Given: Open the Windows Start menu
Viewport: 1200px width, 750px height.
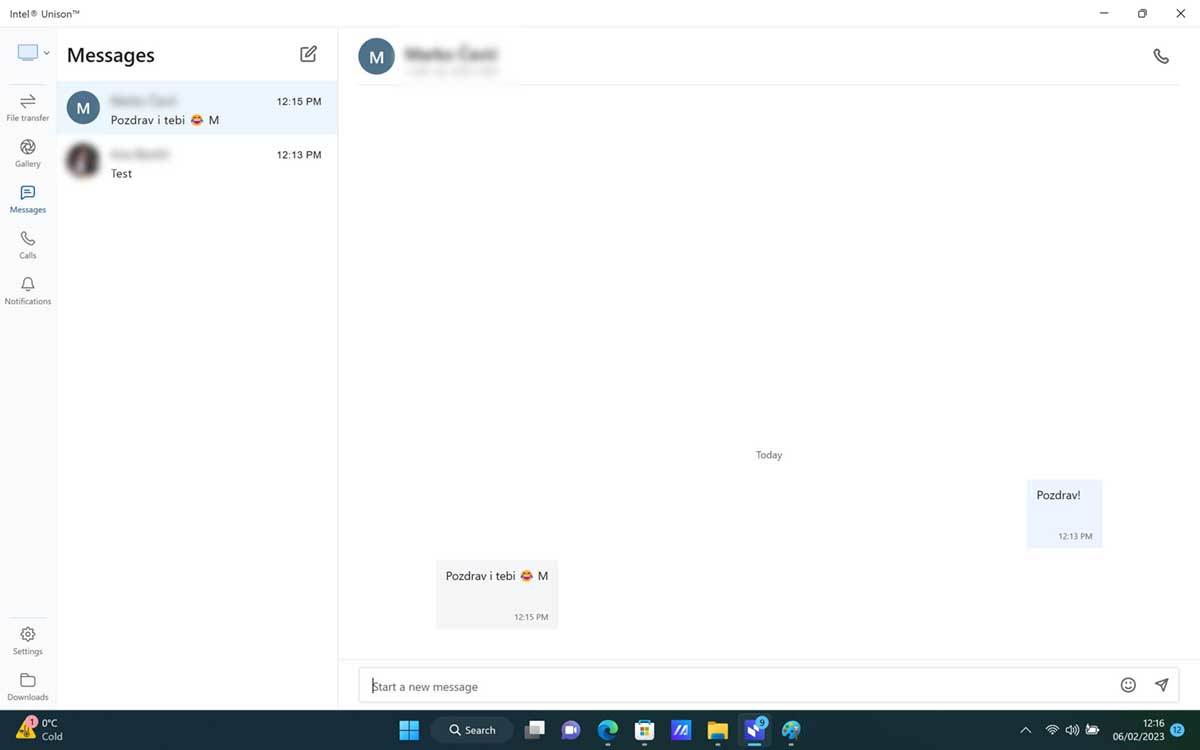Looking at the screenshot, I should click(x=409, y=730).
